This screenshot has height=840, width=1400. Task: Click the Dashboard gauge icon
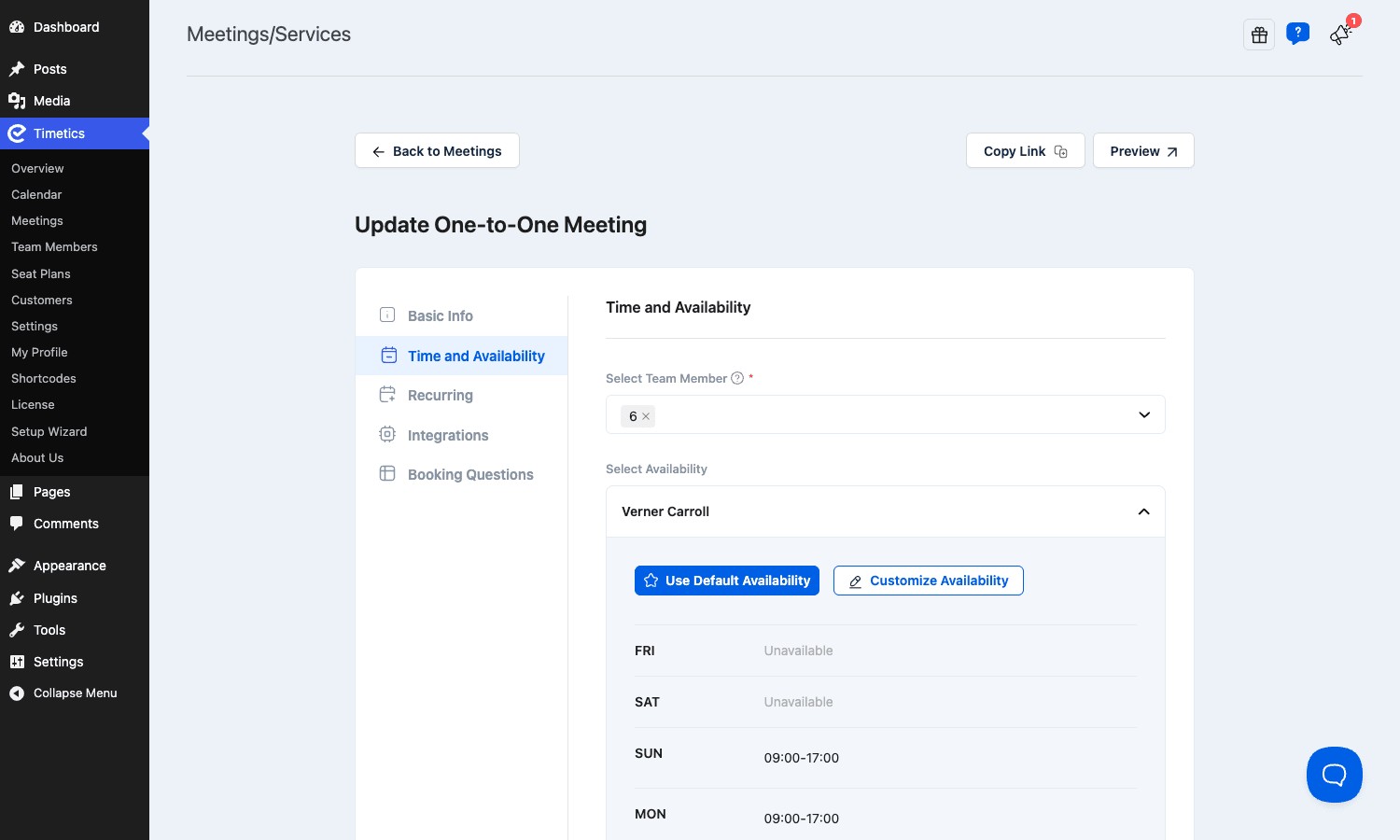pos(17,27)
